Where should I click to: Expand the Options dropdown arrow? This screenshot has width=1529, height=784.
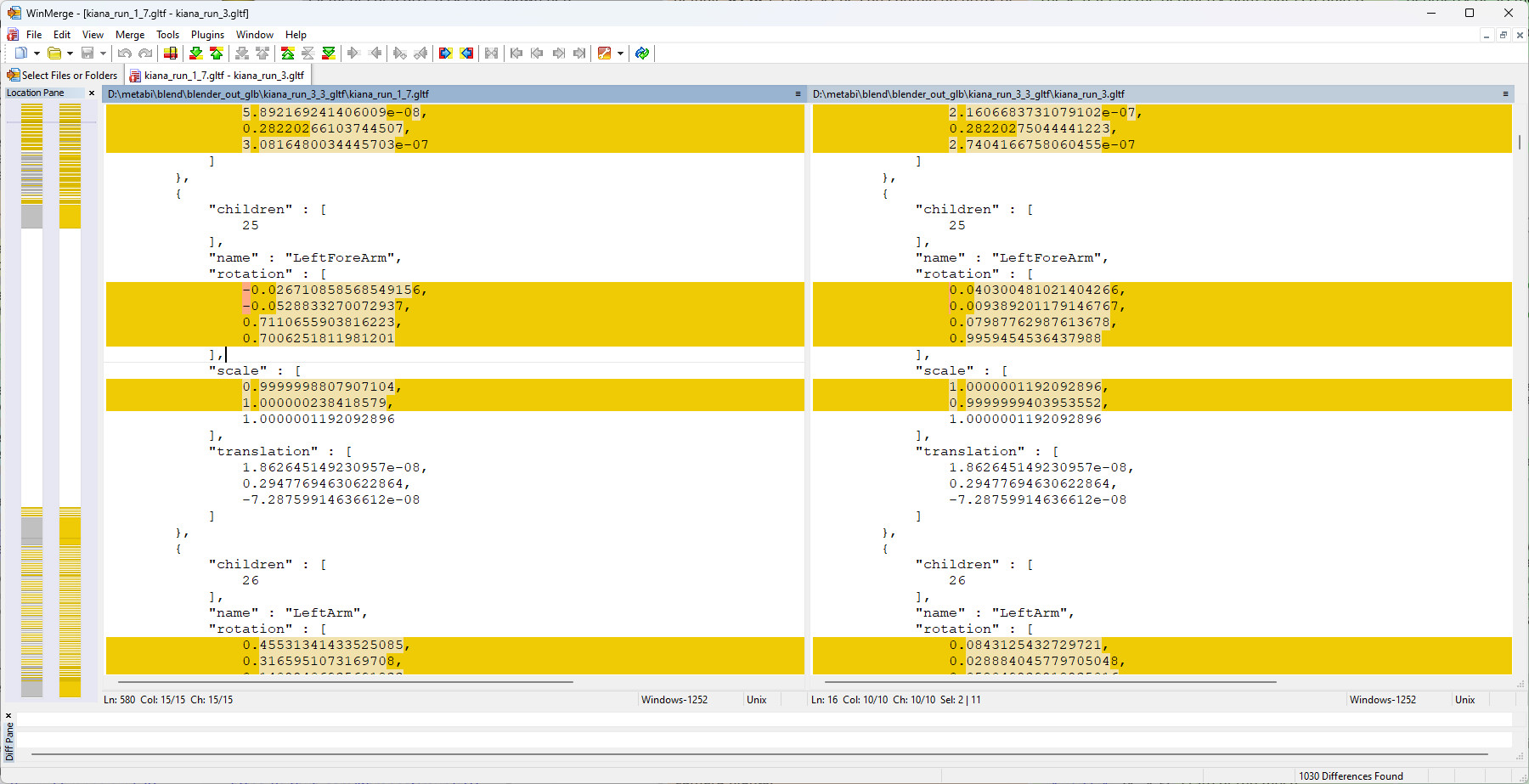(x=620, y=54)
